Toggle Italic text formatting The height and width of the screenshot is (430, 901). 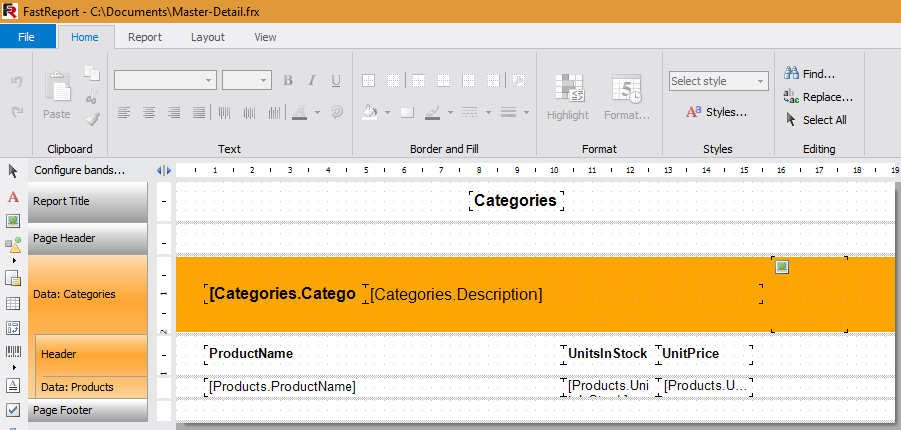tap(312, 81)
